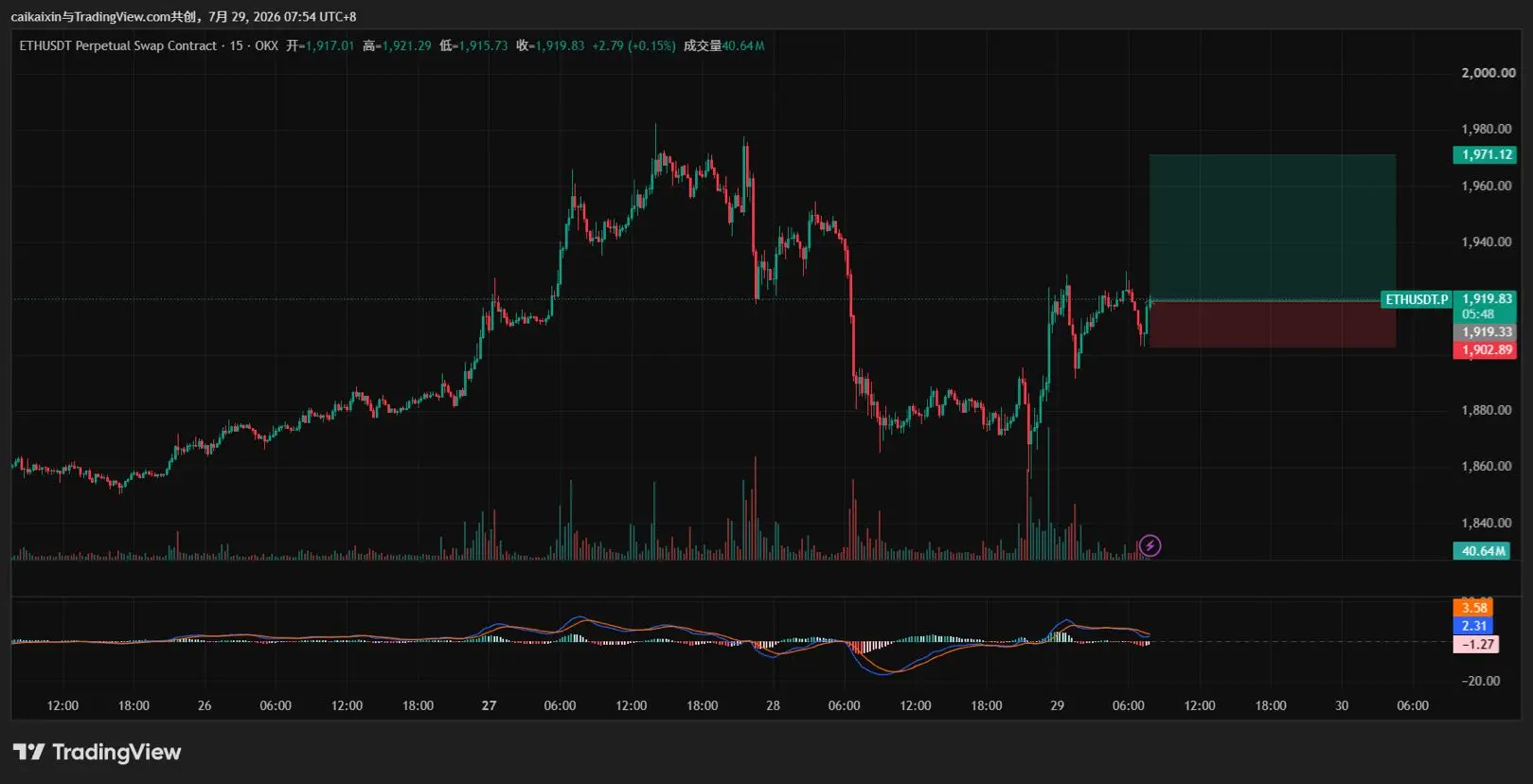1533x784 pixels.
Task: Click the date label 28 on time axis
Action: click(x=773, y=705)
